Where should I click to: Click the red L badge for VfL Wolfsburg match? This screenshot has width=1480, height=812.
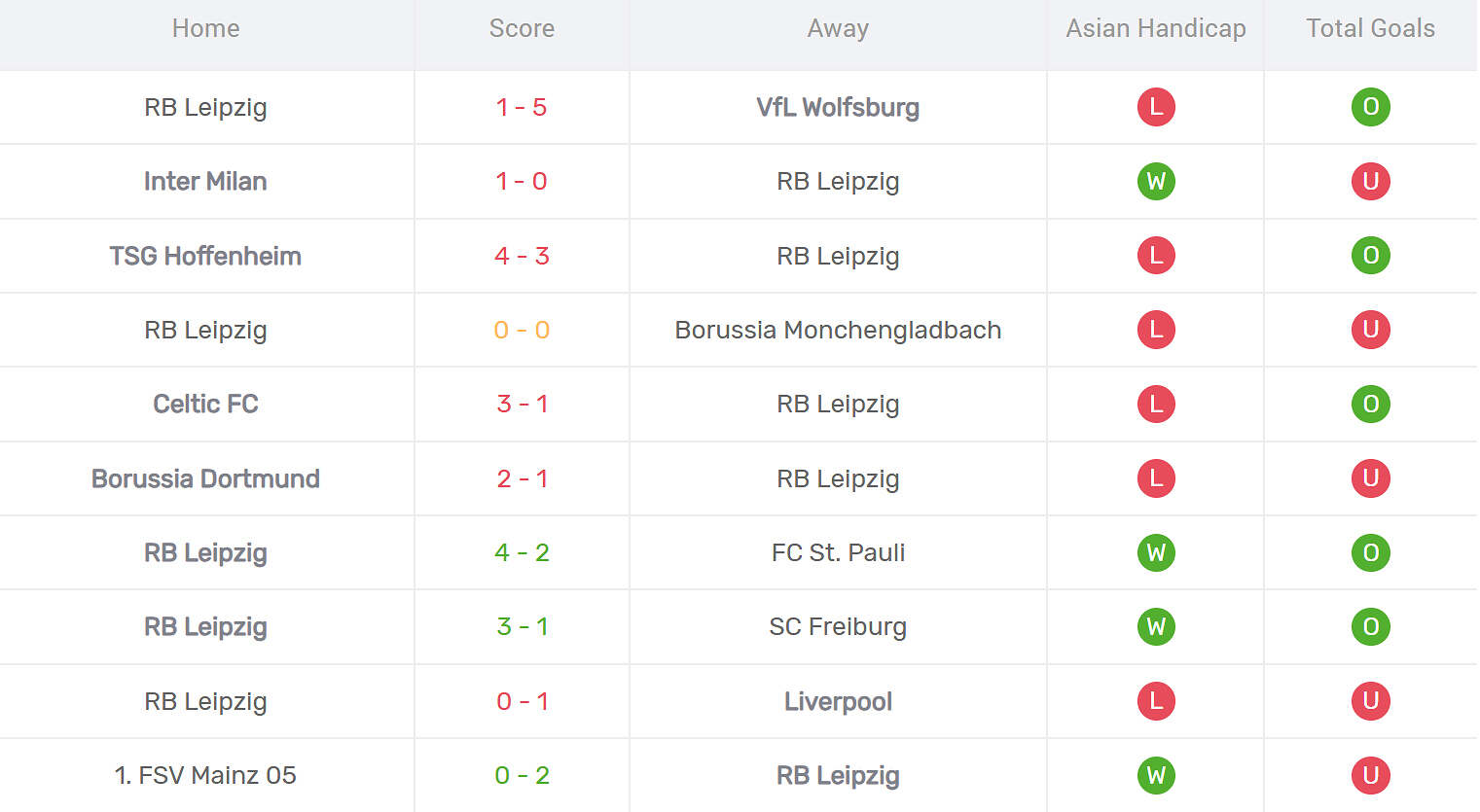tap(1156, 107)
